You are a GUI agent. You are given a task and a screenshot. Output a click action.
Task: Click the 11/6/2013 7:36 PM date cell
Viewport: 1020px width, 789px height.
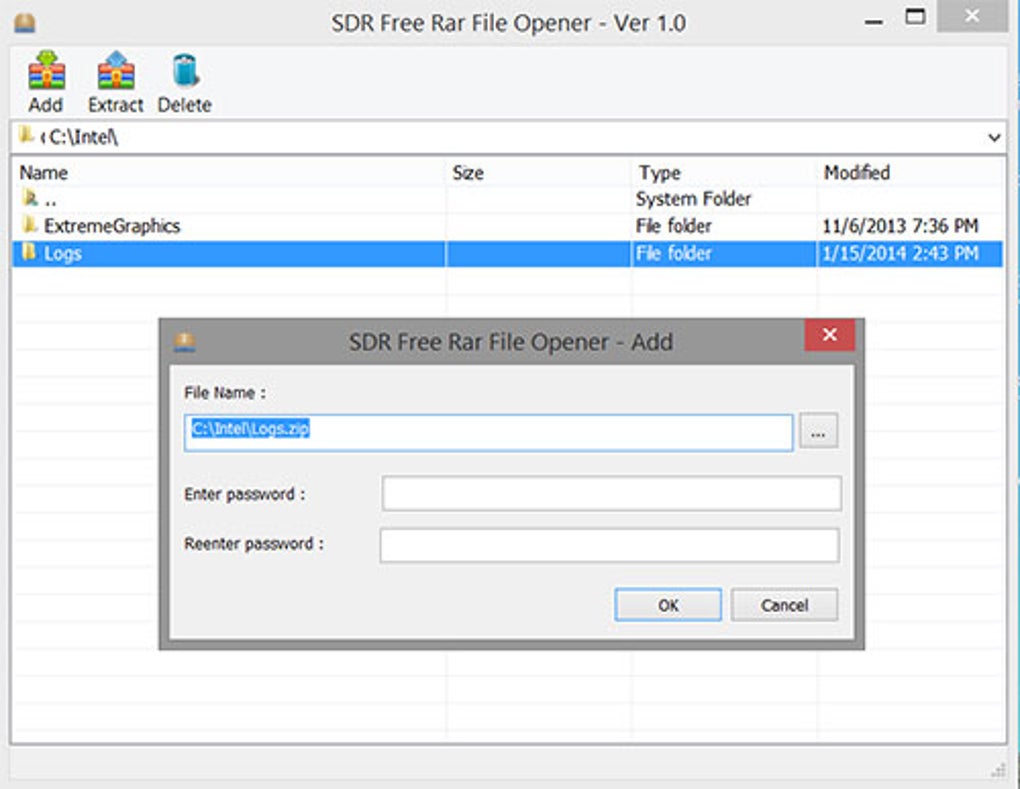click(900, 226)
